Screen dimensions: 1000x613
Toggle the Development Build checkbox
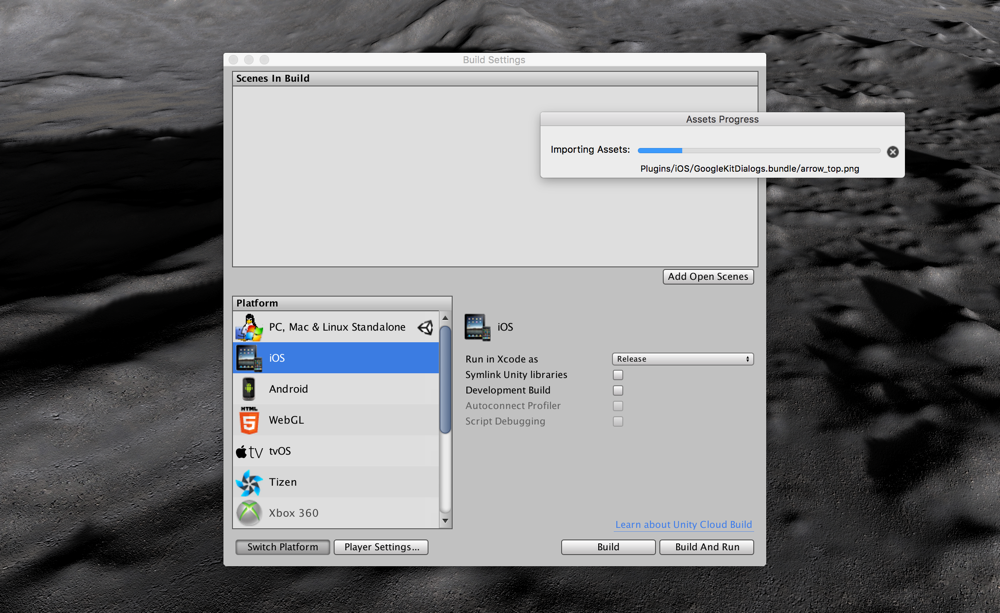click(618, 390)
